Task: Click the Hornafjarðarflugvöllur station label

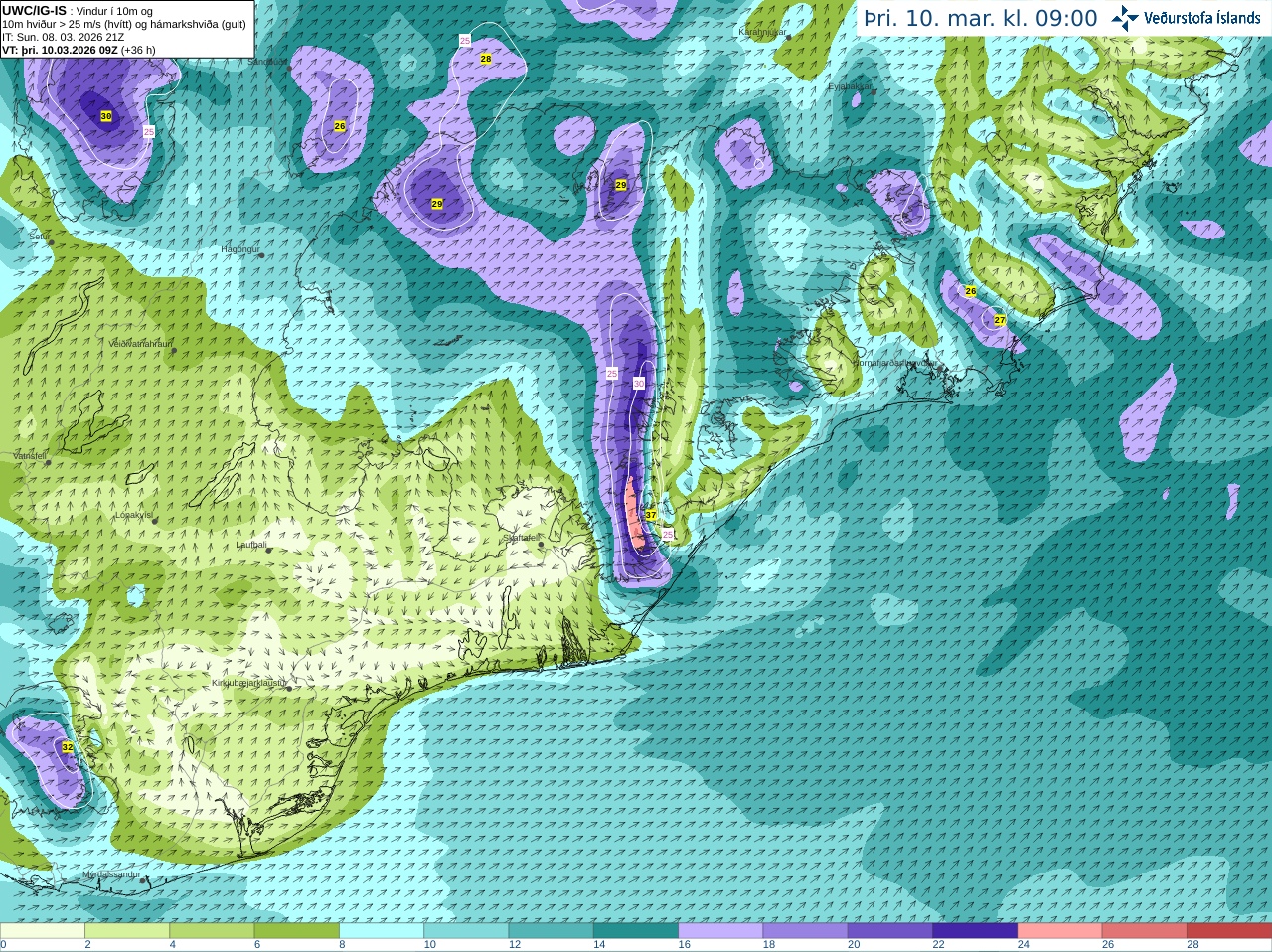Action: pos(894,363)
